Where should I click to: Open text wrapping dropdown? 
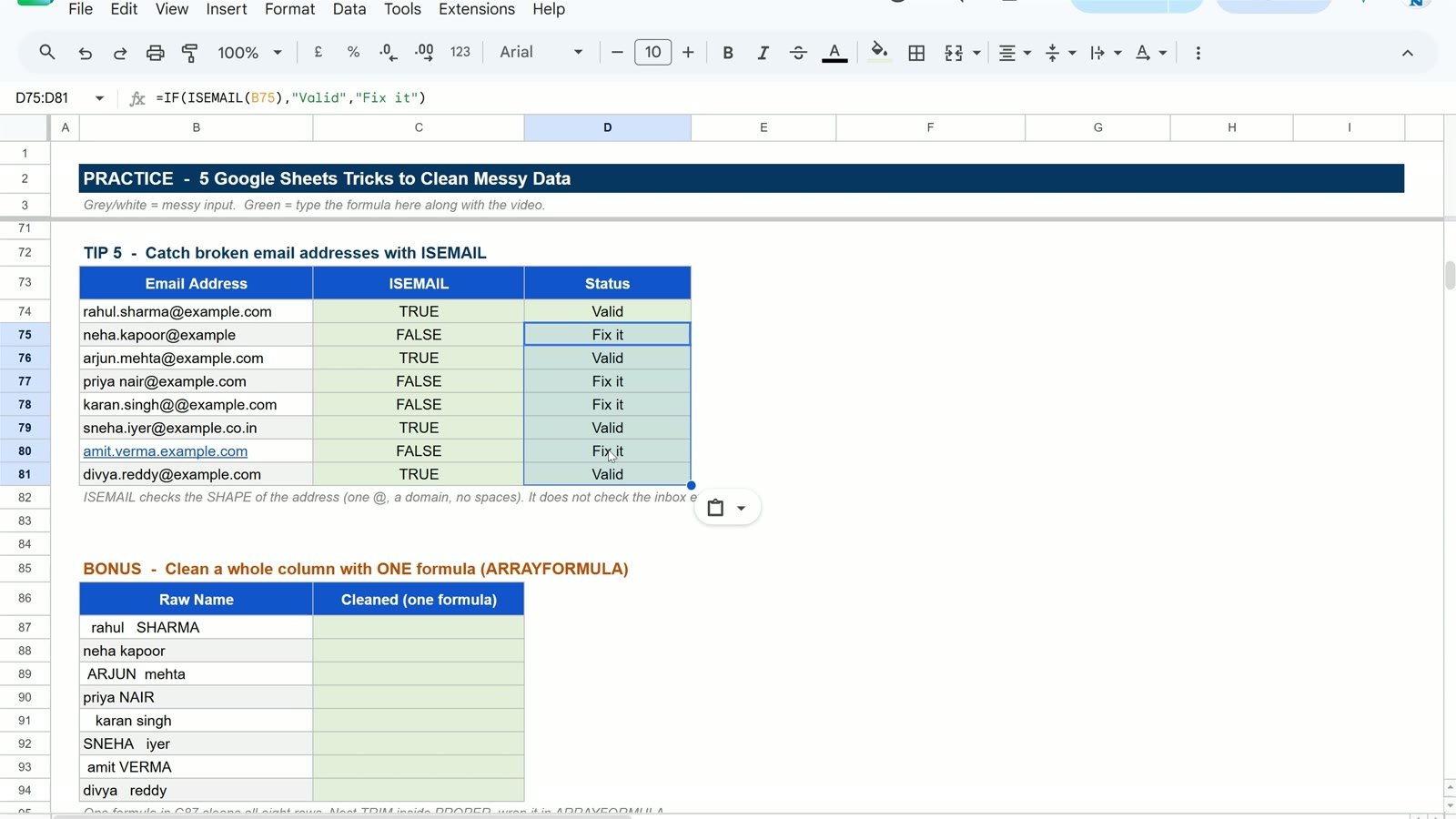pyautogui.click(x=1105, y=53)
